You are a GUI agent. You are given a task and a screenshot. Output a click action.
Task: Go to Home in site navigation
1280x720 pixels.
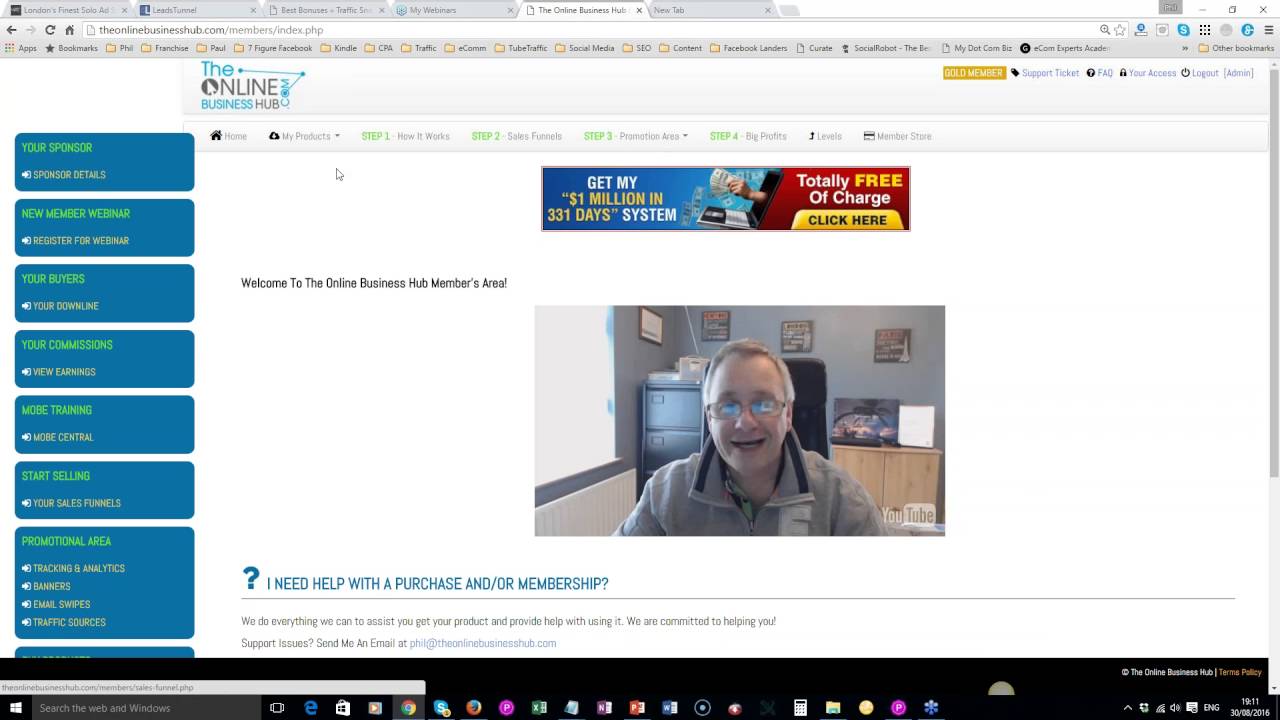(228, 136)
